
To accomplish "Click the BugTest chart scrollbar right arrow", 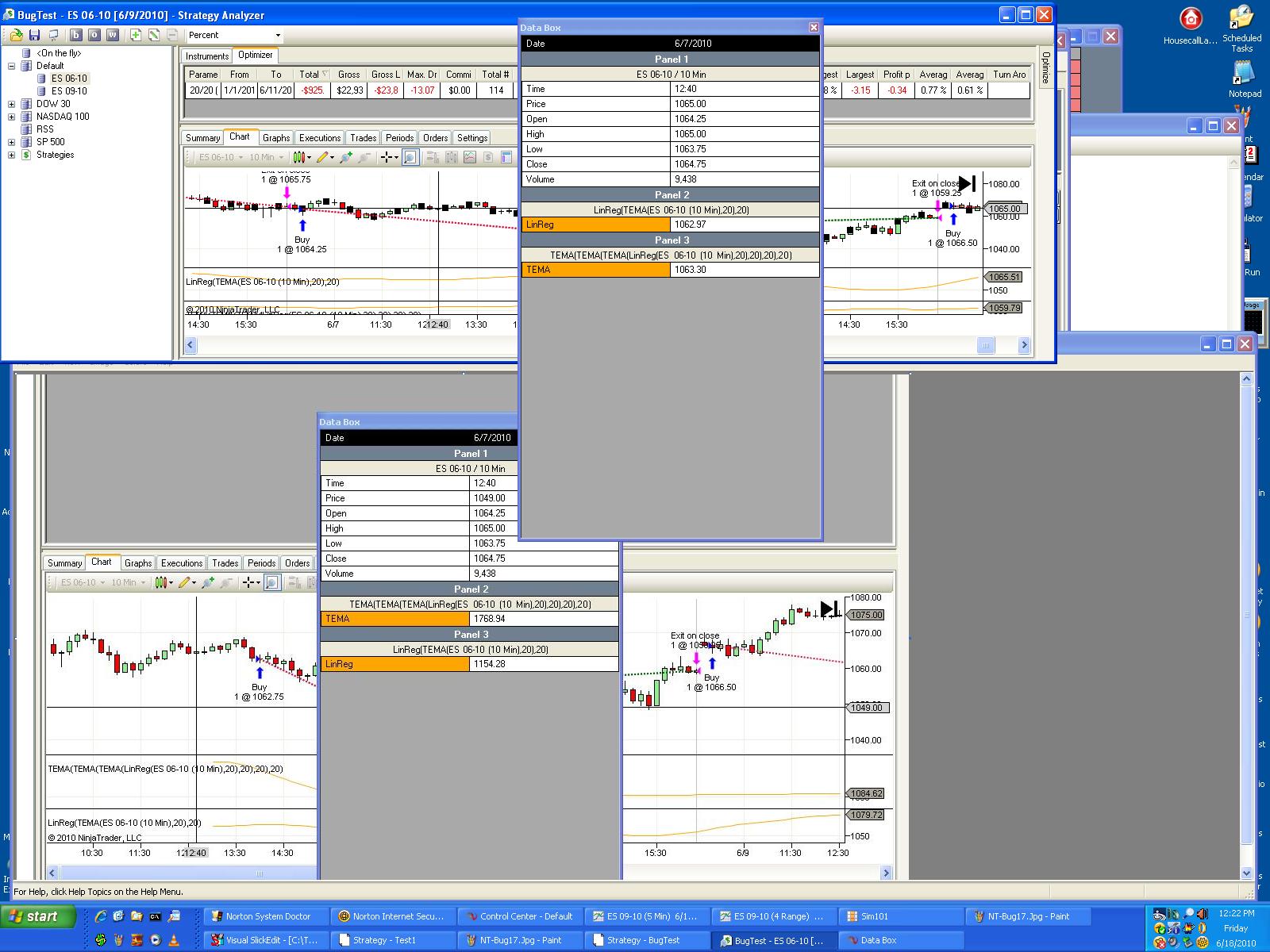I will click(1024, 345).
